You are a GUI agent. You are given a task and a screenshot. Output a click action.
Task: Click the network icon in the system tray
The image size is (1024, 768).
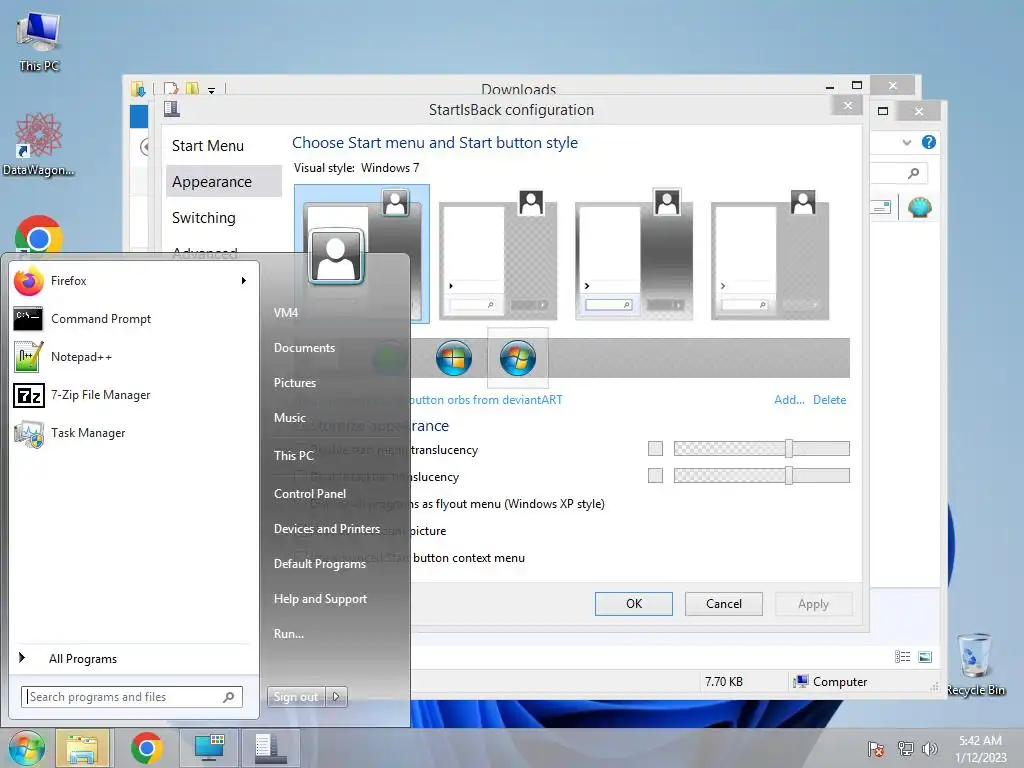click(x=905, y=749)
